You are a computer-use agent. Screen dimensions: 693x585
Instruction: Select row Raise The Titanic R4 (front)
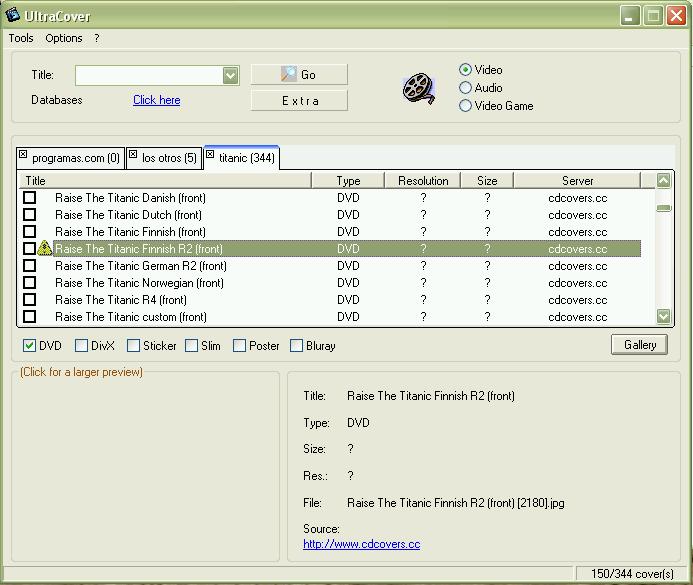(330, 300)
